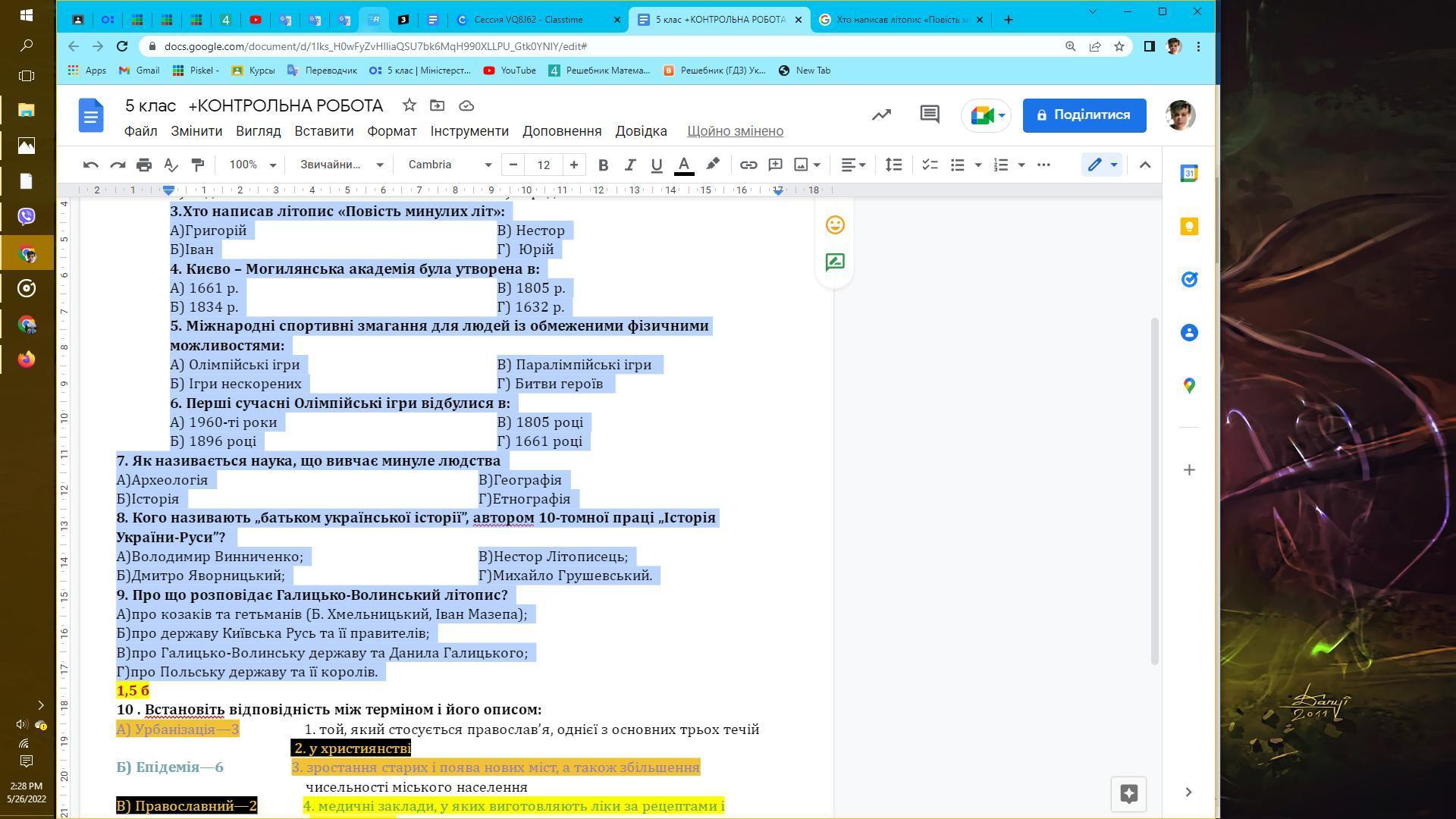The image size is (1456, 819).
Task: Open the Доповнення menu
Action: (562, 131)
